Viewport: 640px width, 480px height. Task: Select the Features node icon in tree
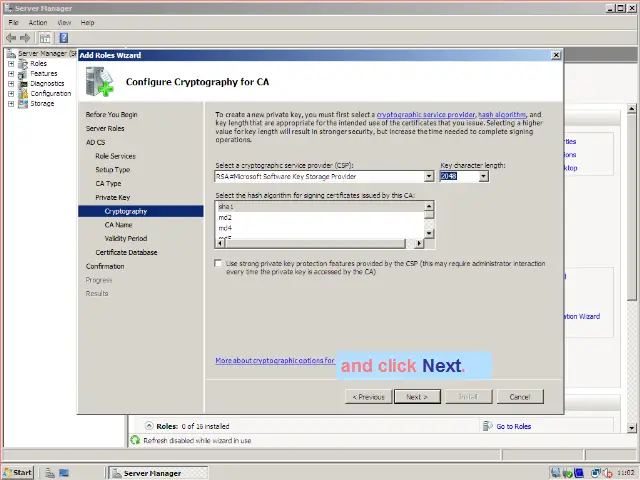23,74
